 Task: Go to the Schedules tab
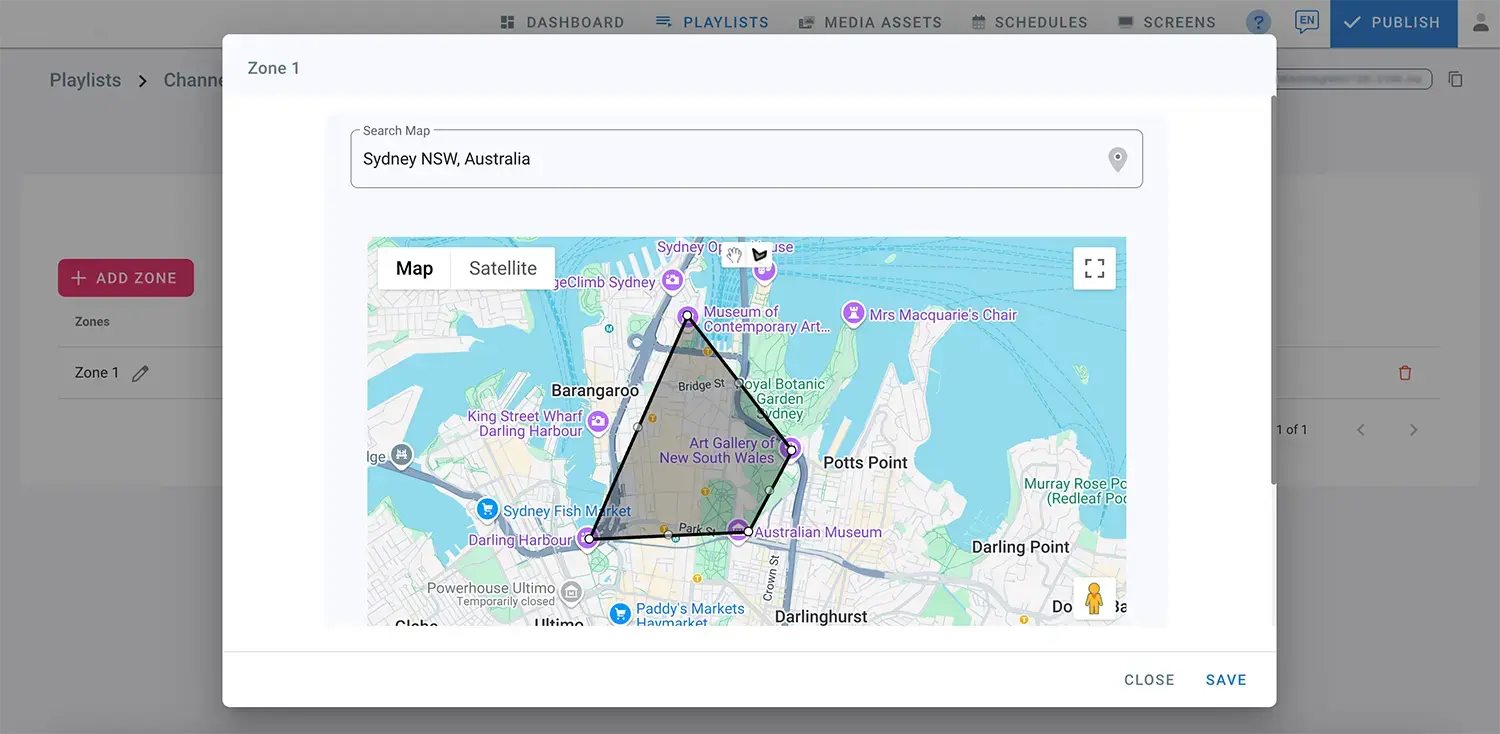1029,22
